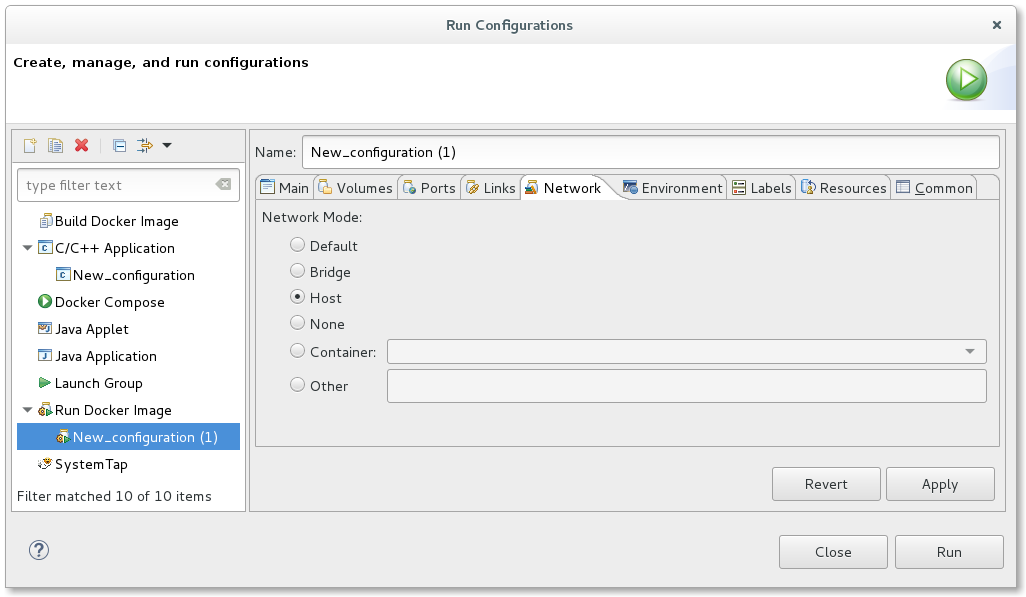Enable the None network mode option
Viewport: 1026px width, 597px height.
coord(297,323)
